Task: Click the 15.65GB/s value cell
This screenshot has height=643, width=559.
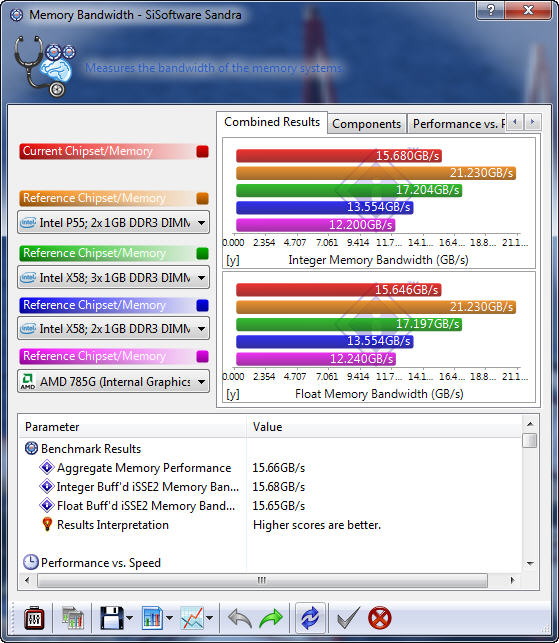Action: 279,506
